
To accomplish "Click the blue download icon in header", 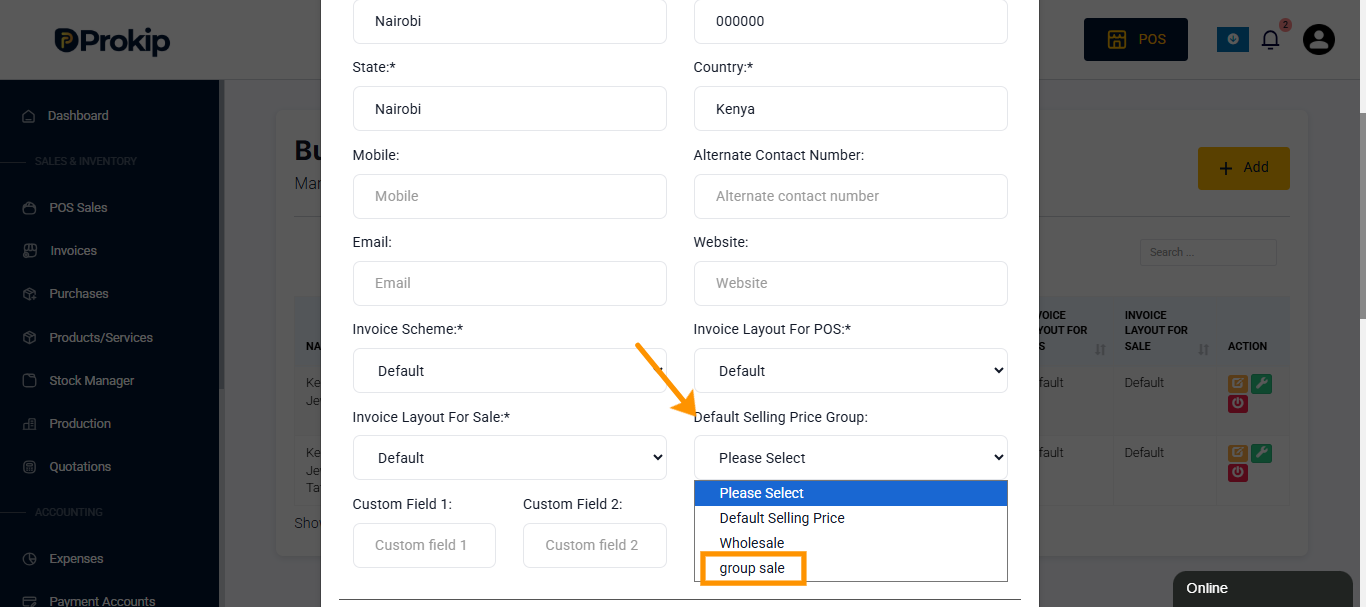I will 1232,40.
